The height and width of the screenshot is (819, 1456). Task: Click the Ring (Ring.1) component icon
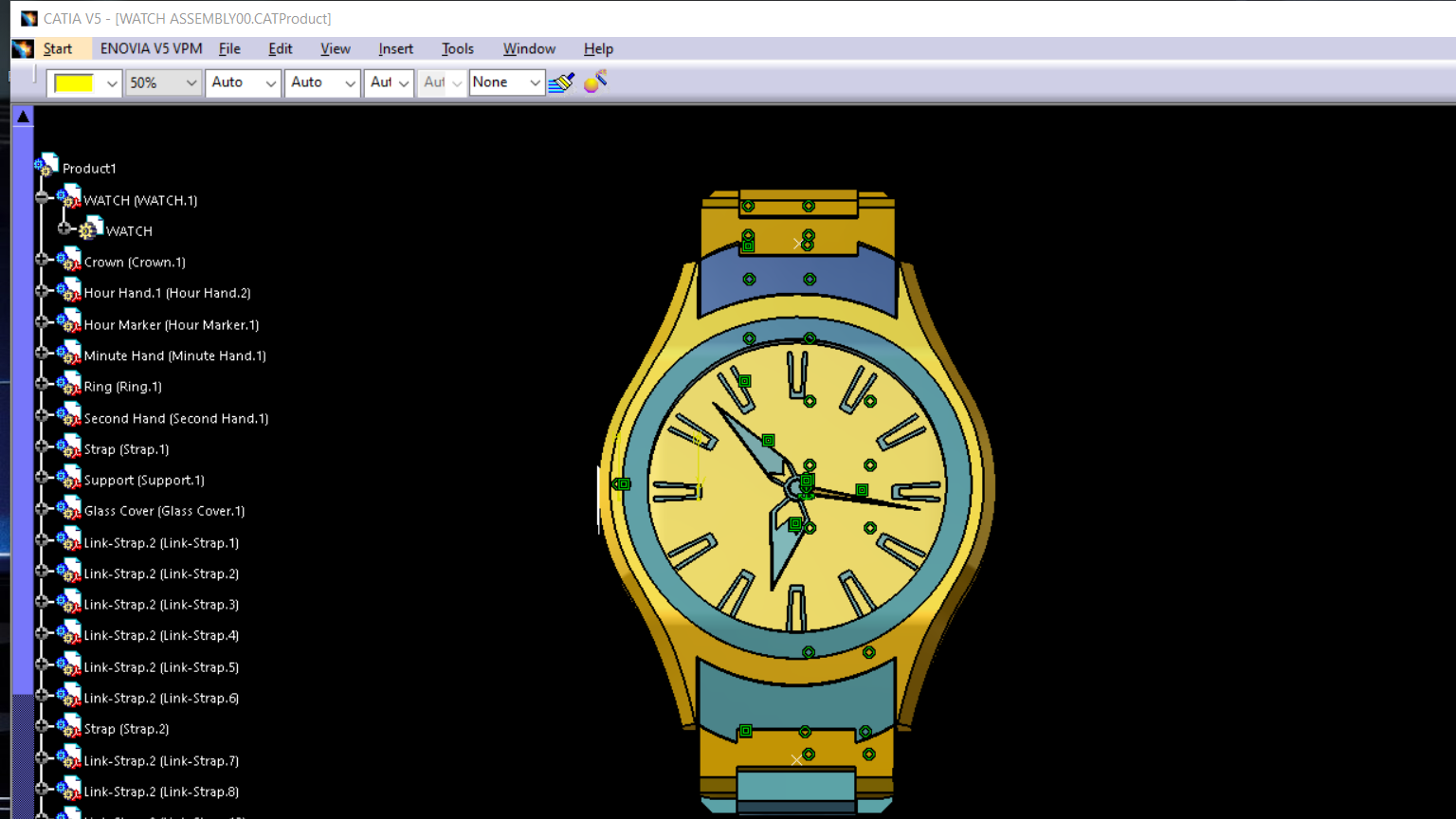[68, 384]
